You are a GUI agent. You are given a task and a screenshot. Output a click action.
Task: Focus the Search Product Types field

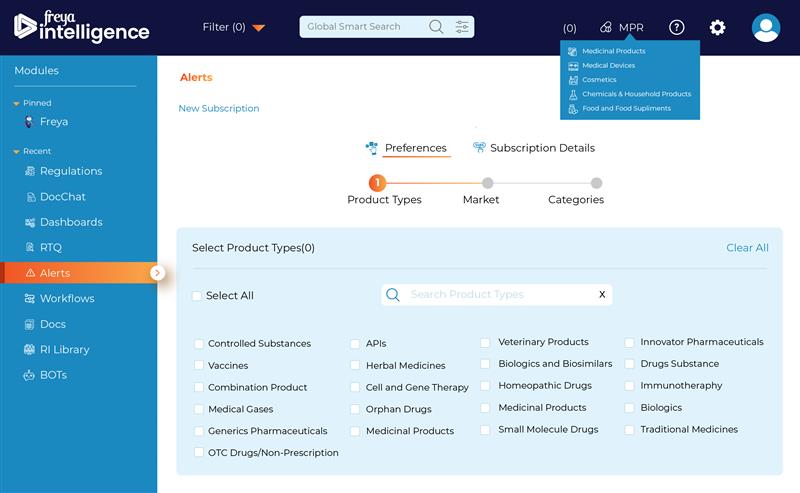click(497, 294)
